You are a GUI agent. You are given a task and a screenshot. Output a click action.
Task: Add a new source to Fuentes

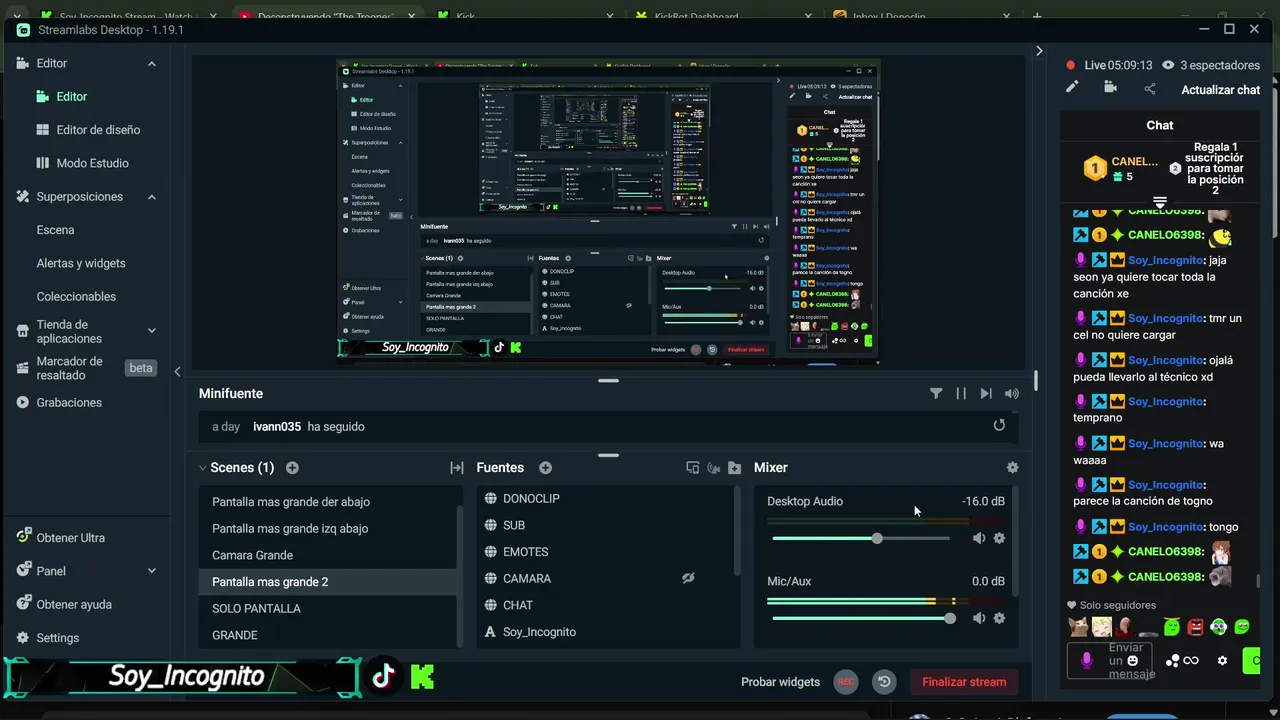tap(545, 468)
